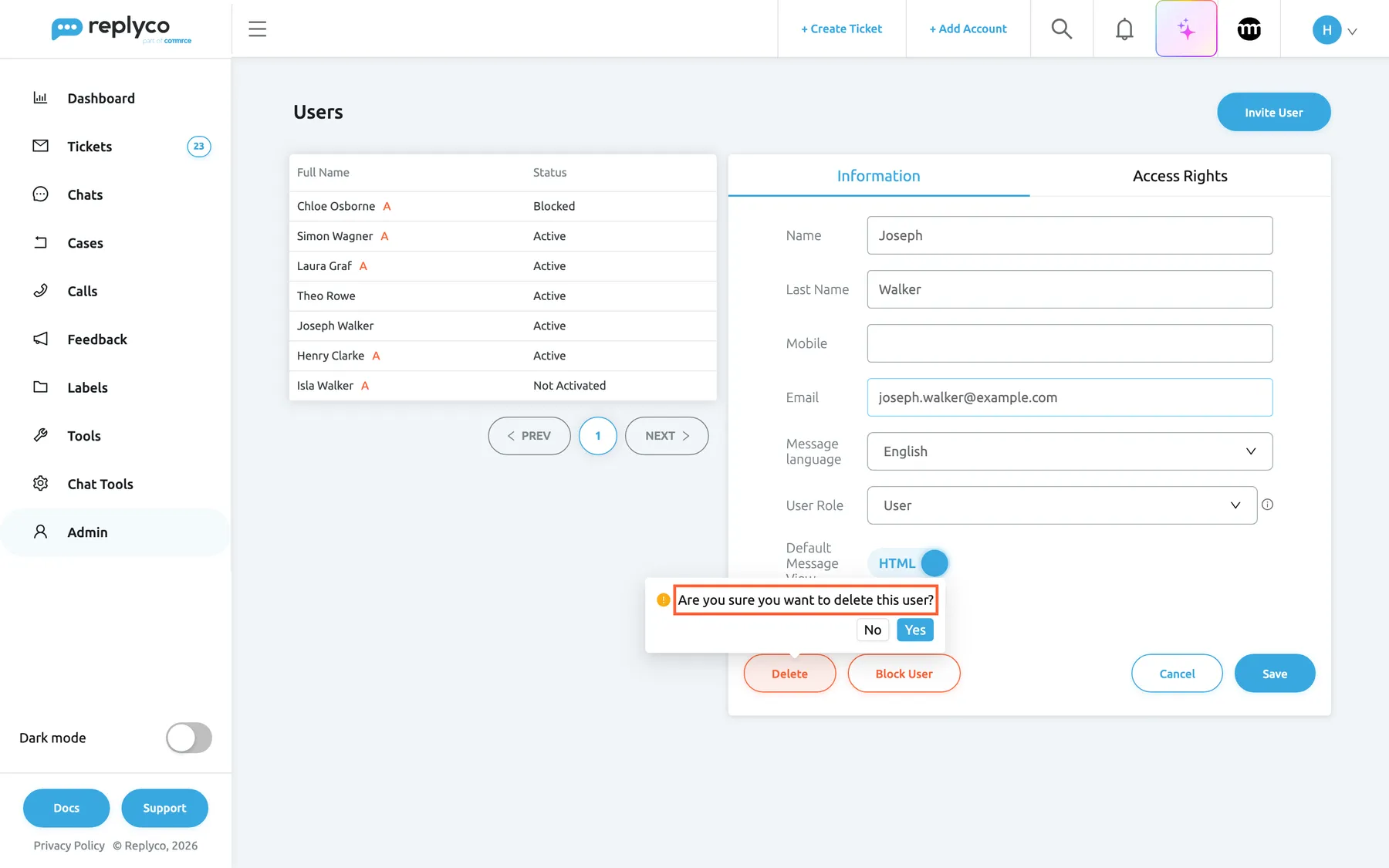The image size is (1389, 868).
Task: Open the hamburger menu icon
Action: pos(257,29)
